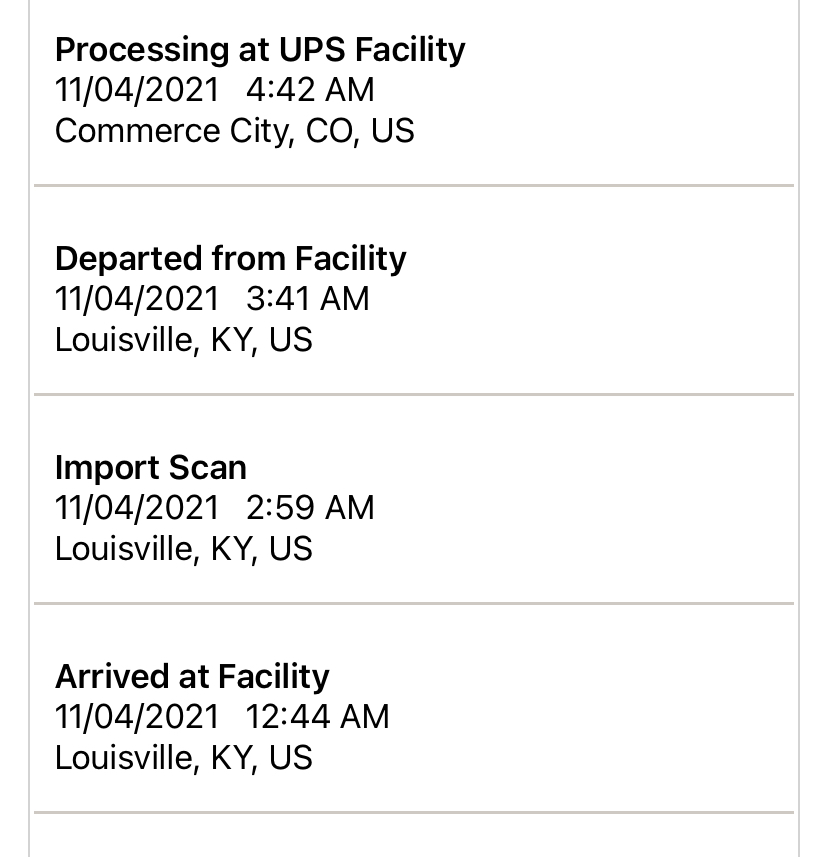Select the 11/04/2021 12:44 AM timestamp
The height and width of the screenshot is (857, 828).
[x=222, y=717]
